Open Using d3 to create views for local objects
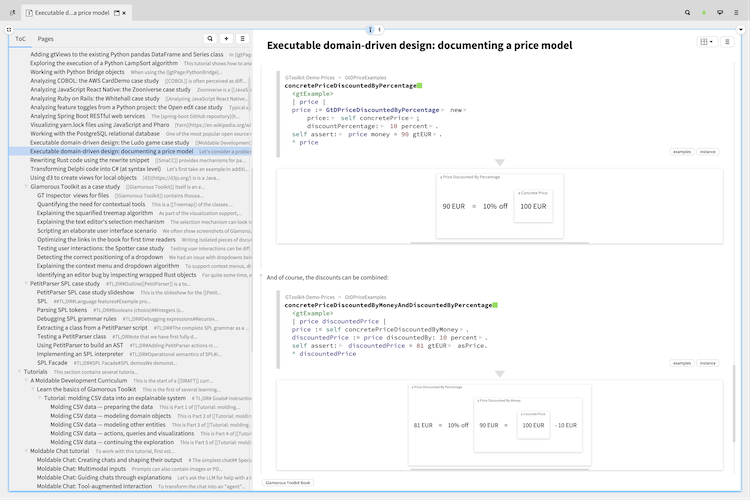750x500 pixels. 83,178
